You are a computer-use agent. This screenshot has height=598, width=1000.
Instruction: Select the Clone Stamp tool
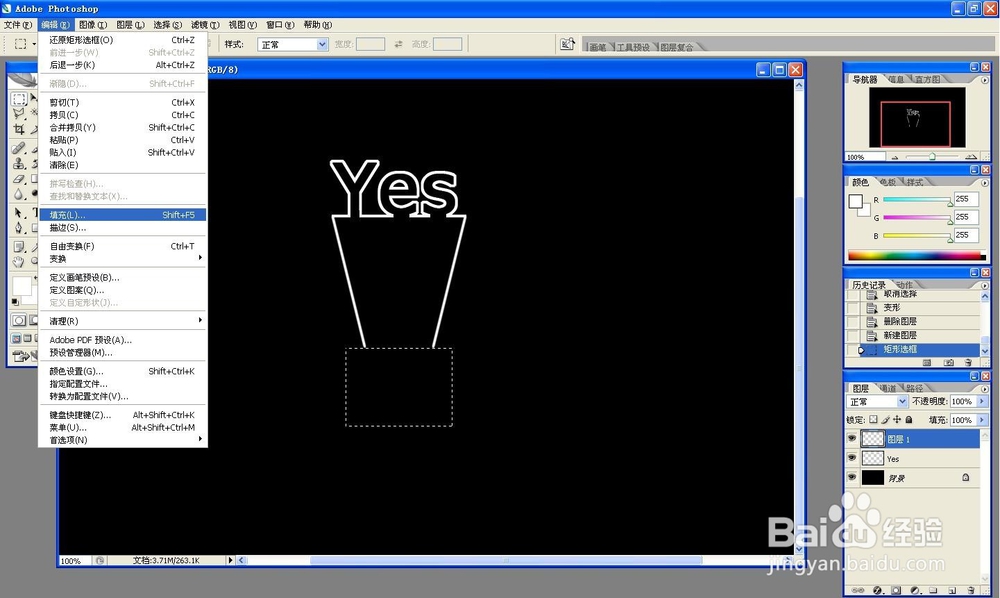[19, 163]
